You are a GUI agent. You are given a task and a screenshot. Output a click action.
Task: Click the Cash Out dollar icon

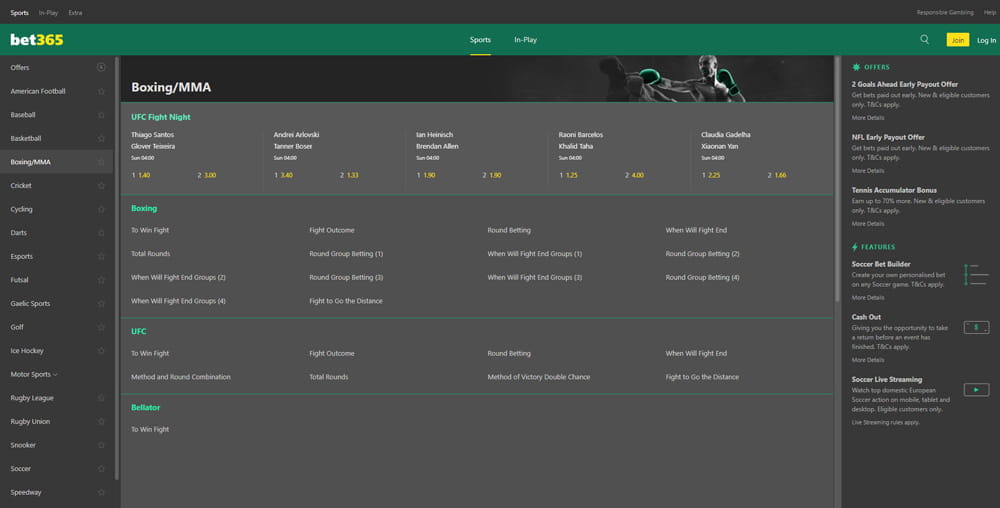tap(976, 328)
